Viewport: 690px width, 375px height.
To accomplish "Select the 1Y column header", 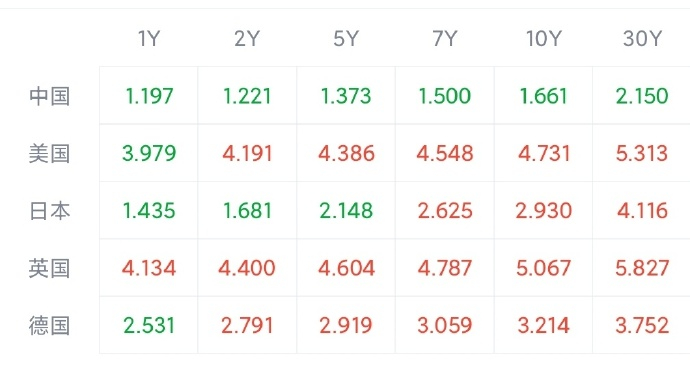I will (x=149, y=39).
